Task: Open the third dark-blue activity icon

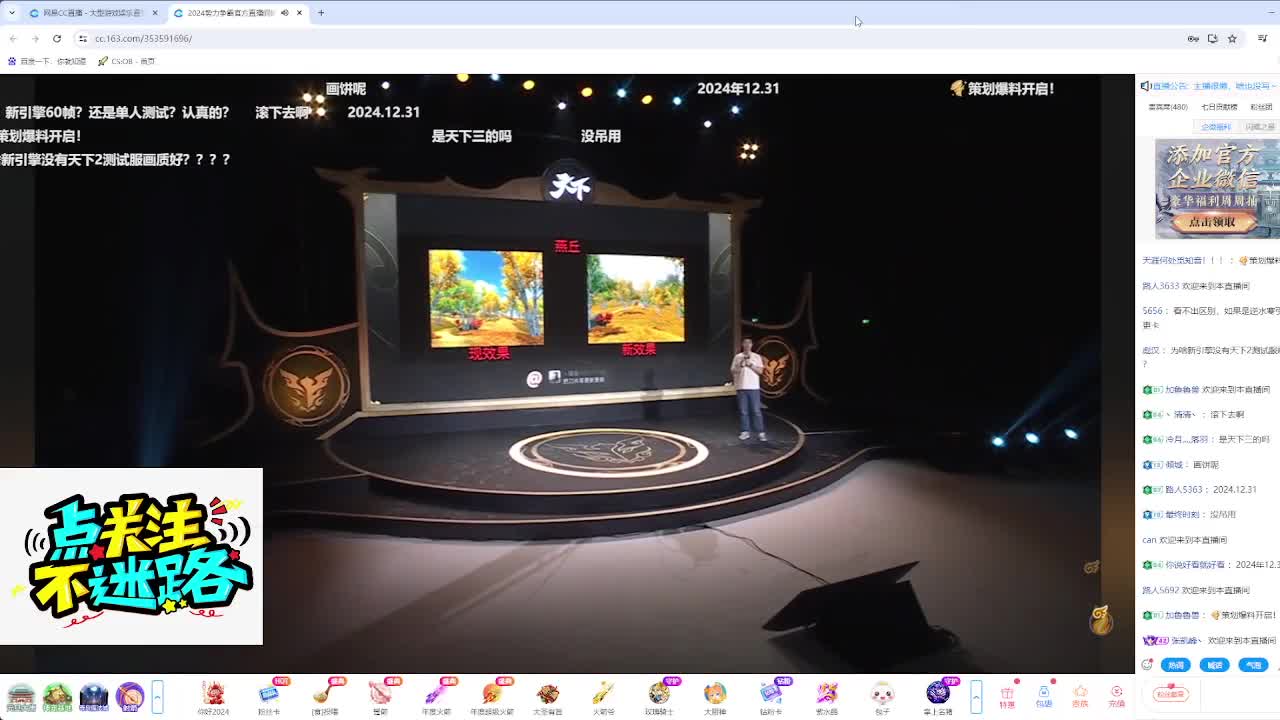Action: tap(94, 696)
